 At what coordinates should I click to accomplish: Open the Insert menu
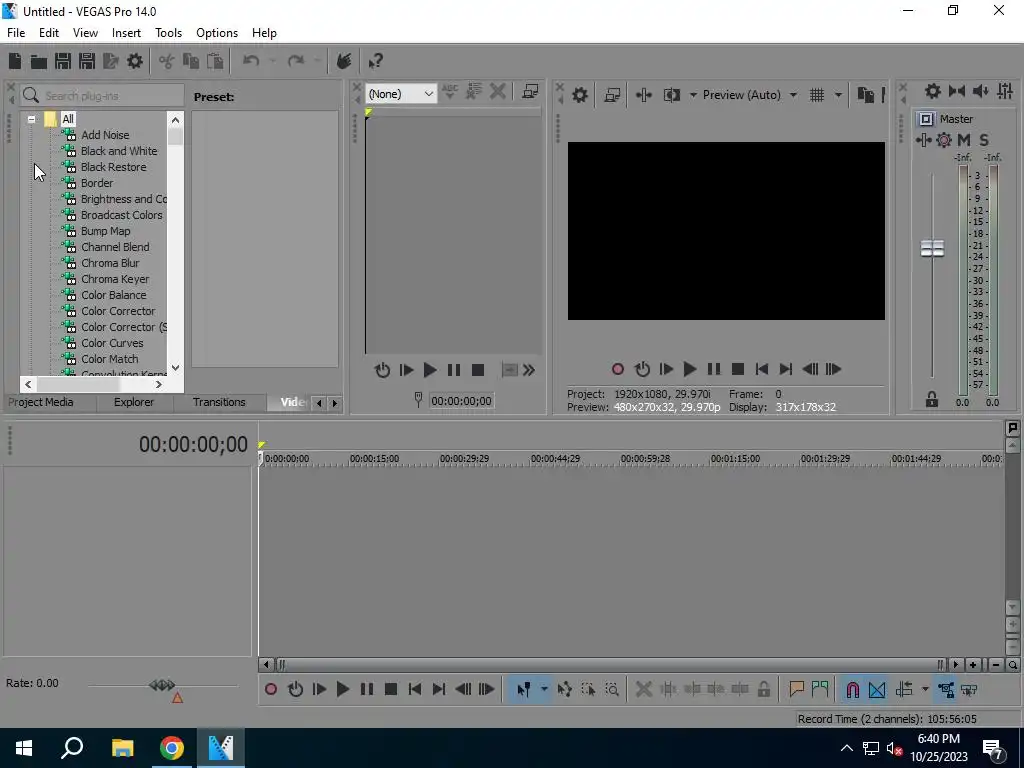[126, 33]
